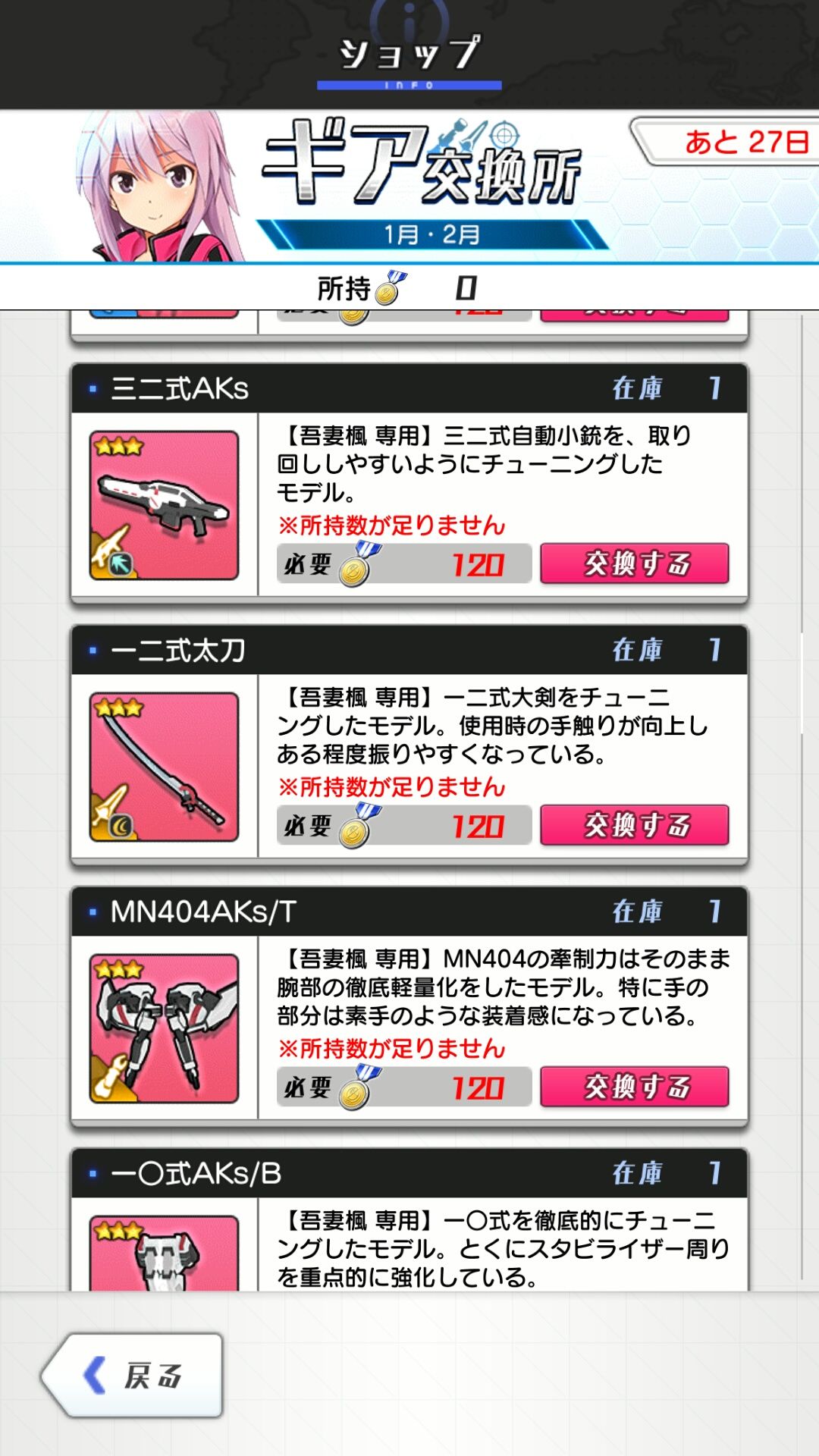Select the 三二式AKs title bar

(409, 388)
